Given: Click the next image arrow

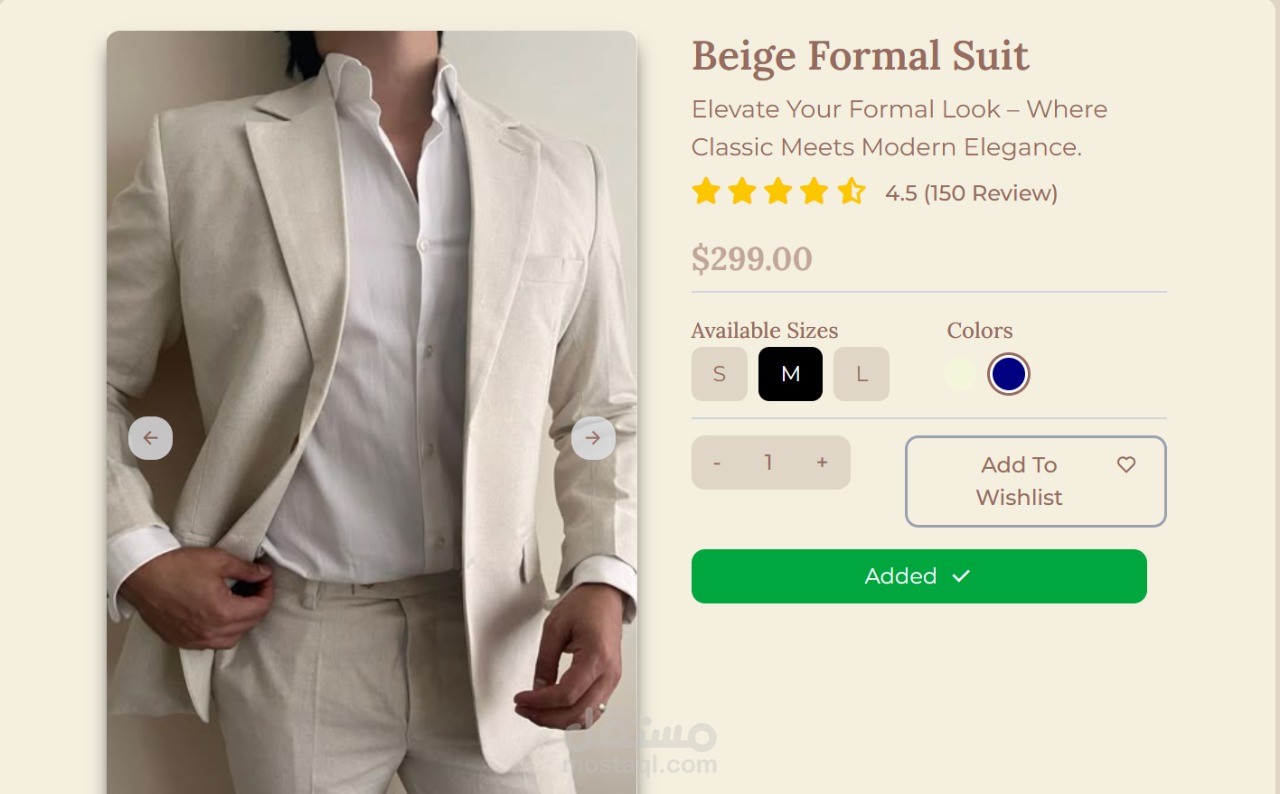Looking at the screenshot, I should [593, 438].
